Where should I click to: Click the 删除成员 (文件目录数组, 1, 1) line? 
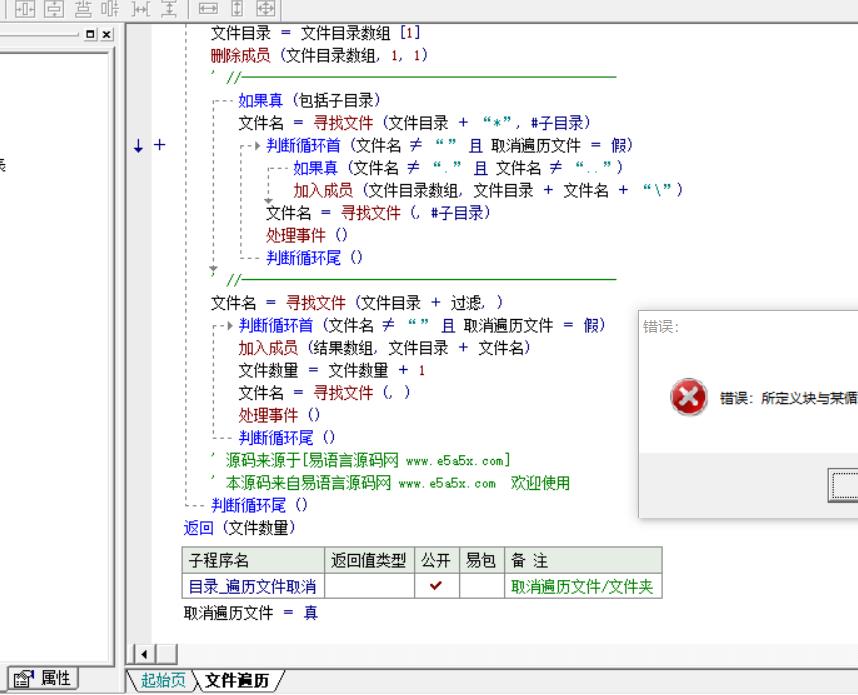pos(319,55)
